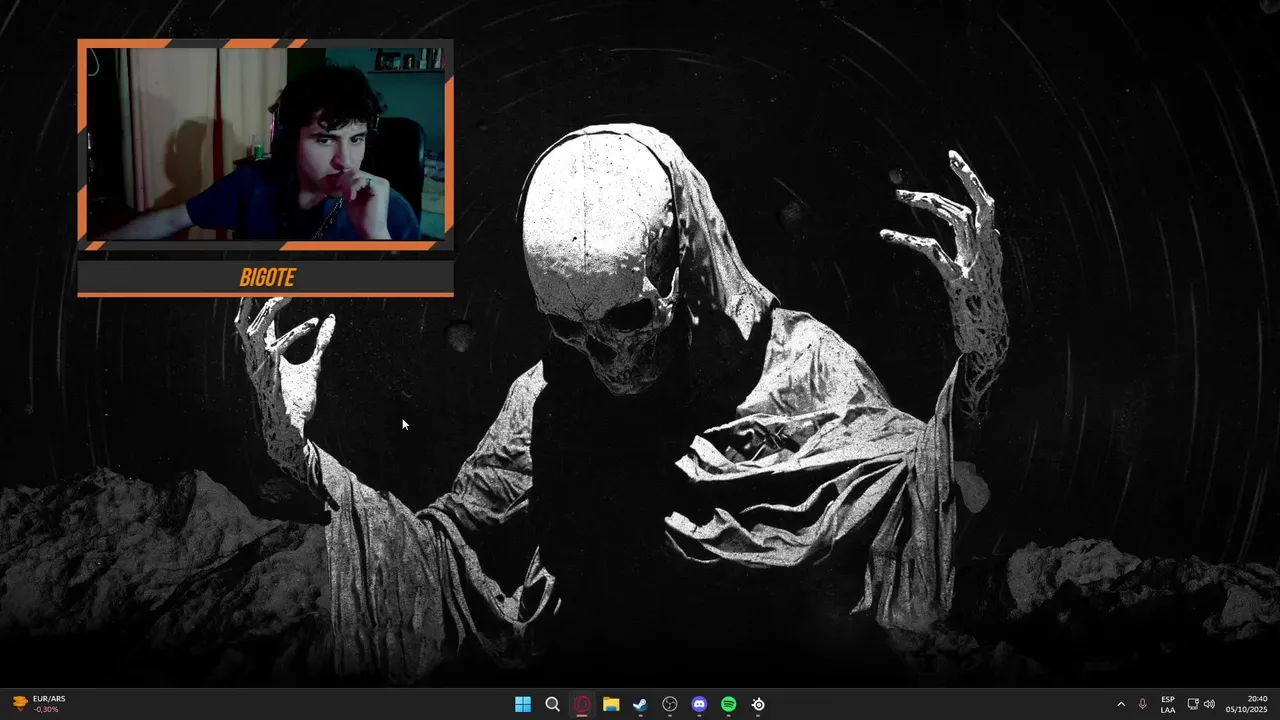Viewport: 1280px width, 720px height.
Task: Open the EUR/ARS widget
Action: (x=40, y=704)
